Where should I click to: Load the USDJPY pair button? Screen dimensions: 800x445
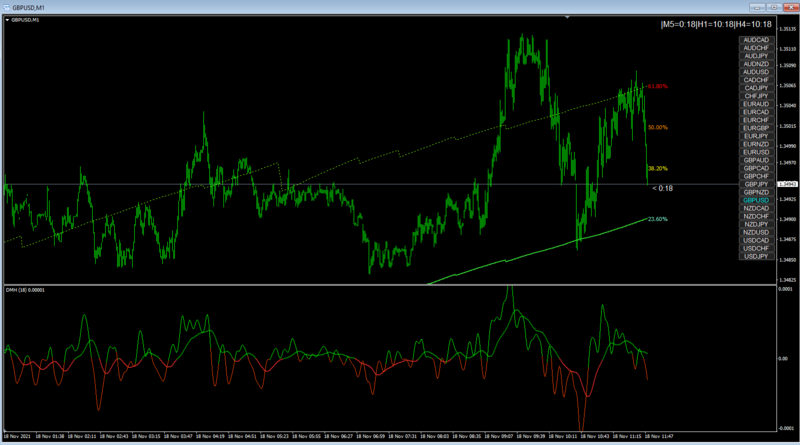click(756, 257)
